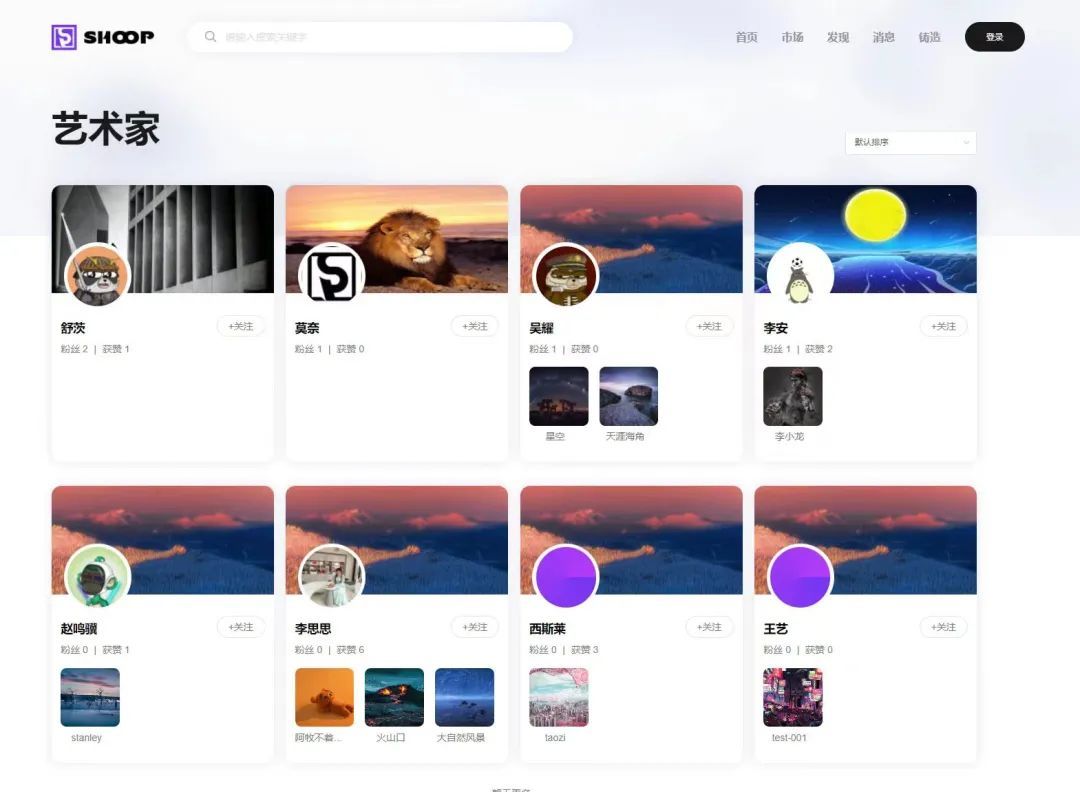Go to the 首页 nav item
The width and height of the screenshot is (1080, 792).
(747, 37)
